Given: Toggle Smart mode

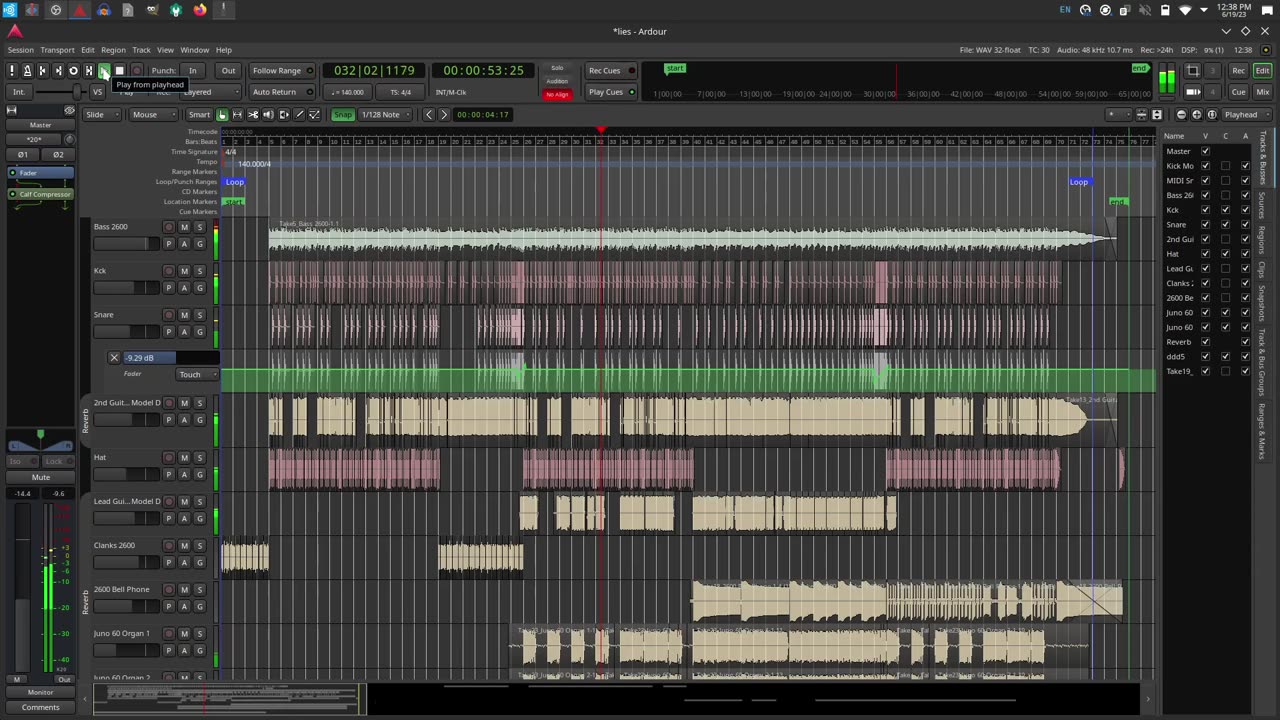Looking at the screenshot, I should pos(199,115).
